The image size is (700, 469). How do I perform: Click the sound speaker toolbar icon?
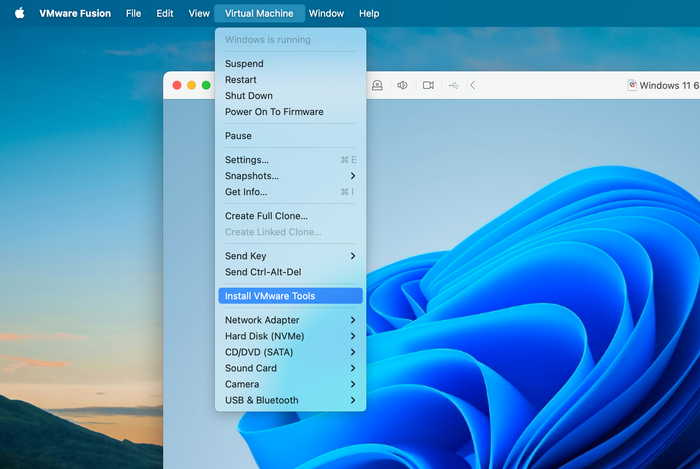403,85
